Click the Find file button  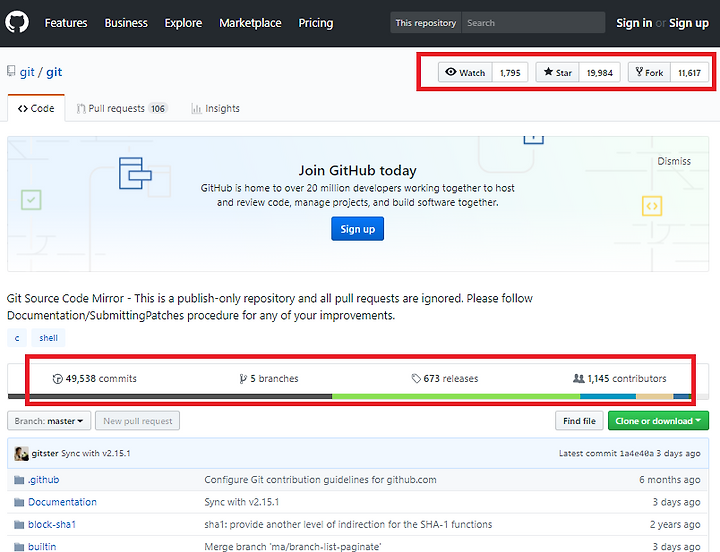(x=579, y=421)
